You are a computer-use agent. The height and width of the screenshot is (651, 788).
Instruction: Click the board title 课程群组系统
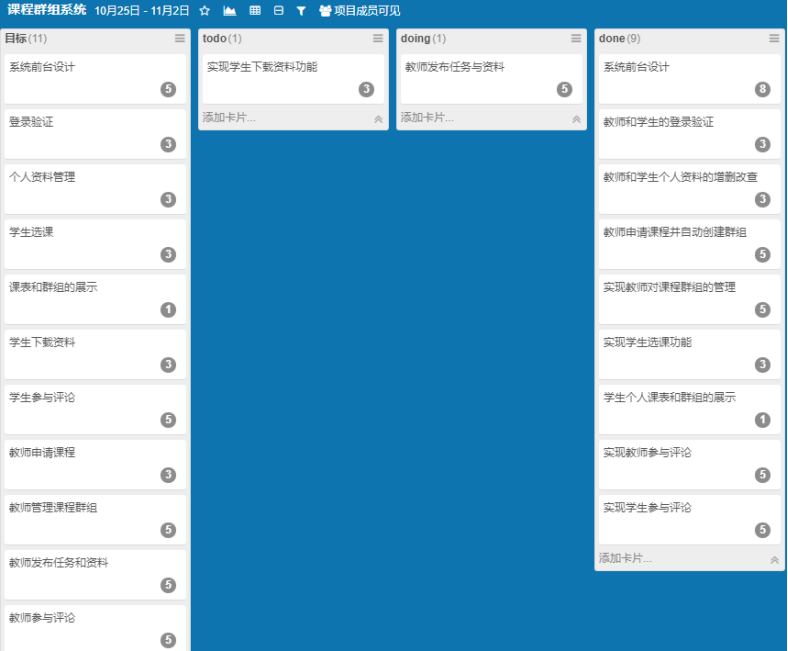pos(47,10)
